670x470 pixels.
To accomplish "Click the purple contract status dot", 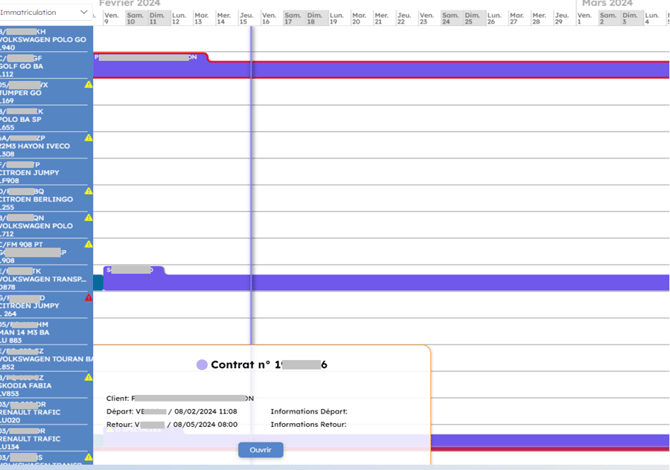I will point(202,365).
